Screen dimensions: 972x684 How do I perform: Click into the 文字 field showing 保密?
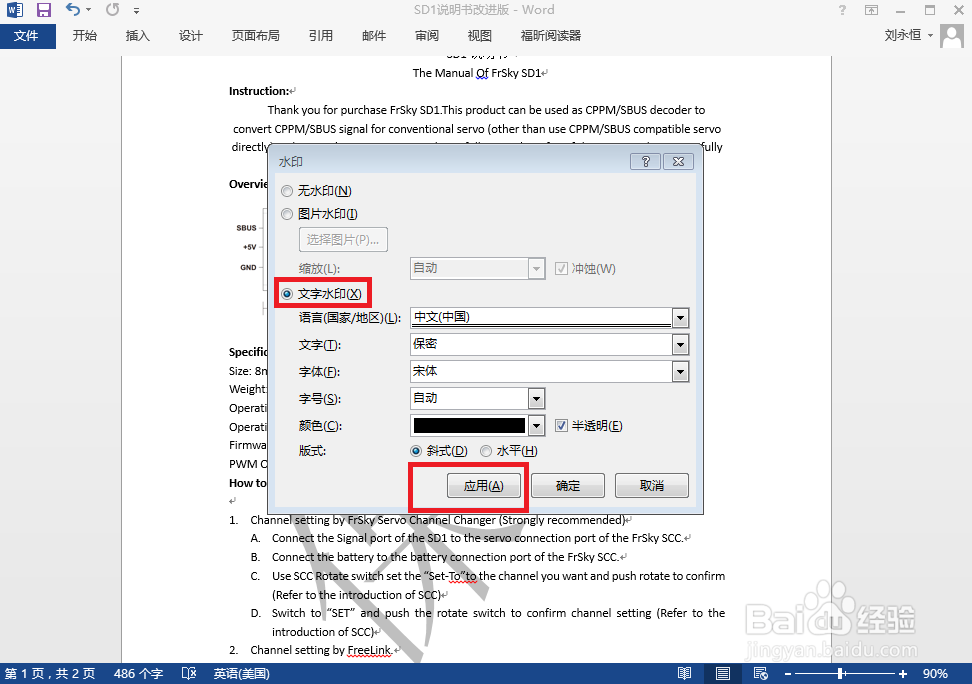(x=541, y=345)
